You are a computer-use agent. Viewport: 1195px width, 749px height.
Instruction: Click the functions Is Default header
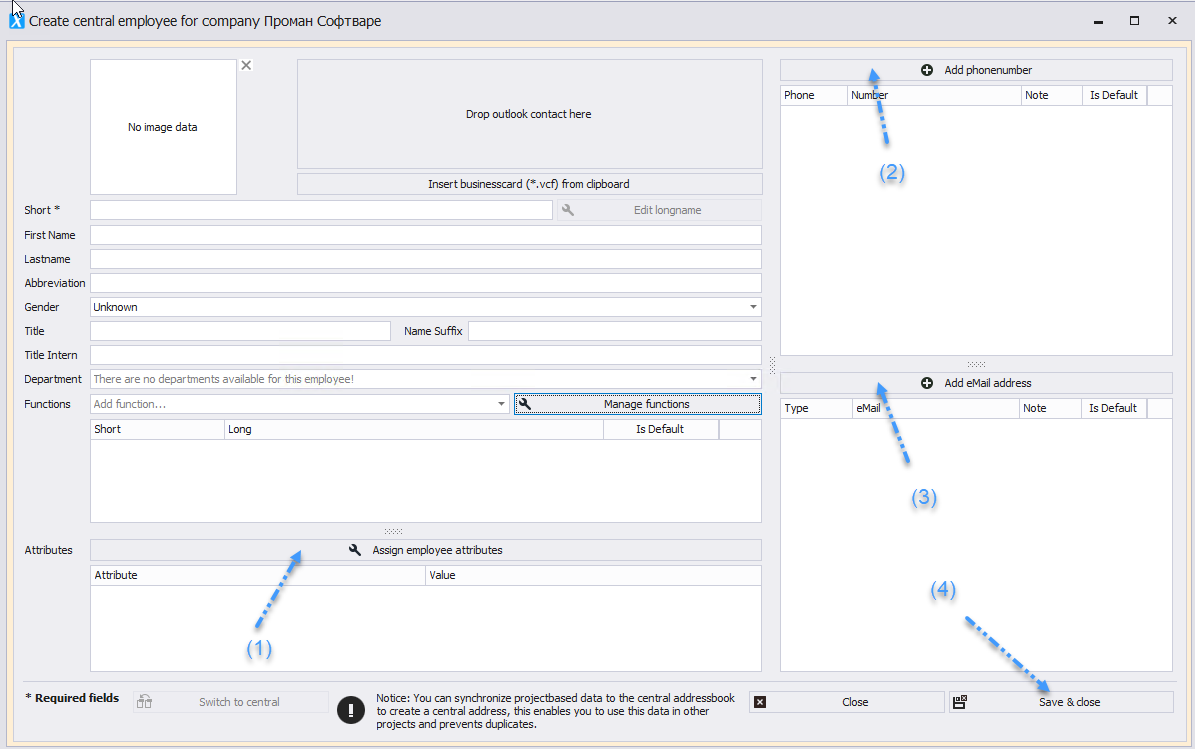[661, 429]
